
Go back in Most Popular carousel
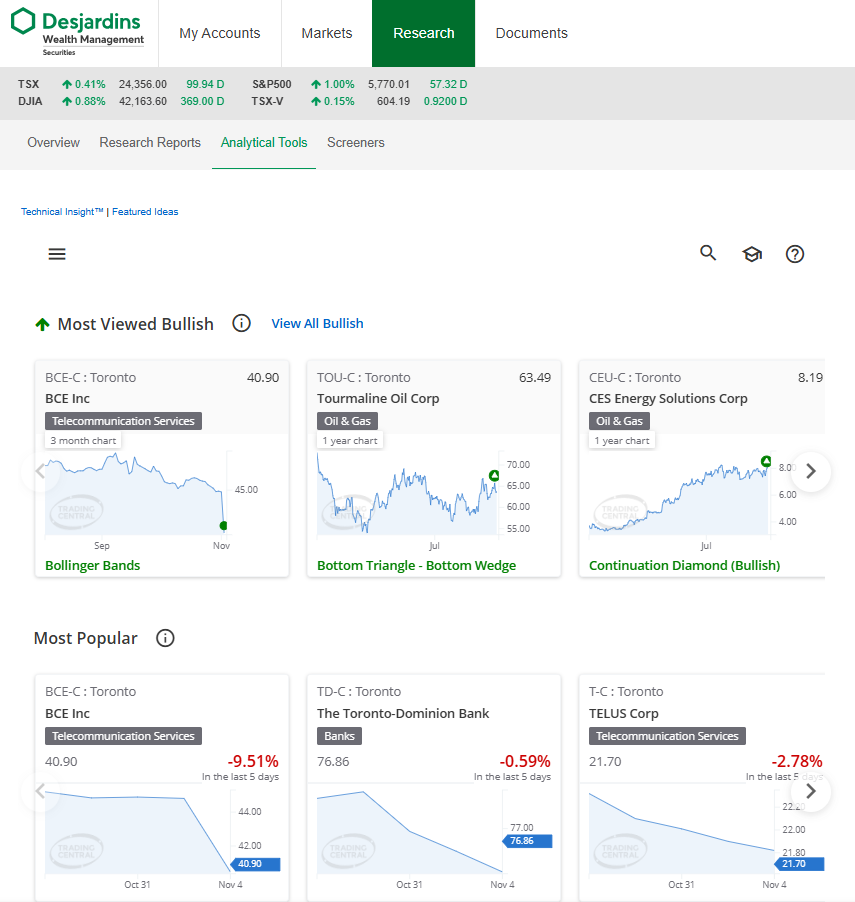click(x=40, y=792)
